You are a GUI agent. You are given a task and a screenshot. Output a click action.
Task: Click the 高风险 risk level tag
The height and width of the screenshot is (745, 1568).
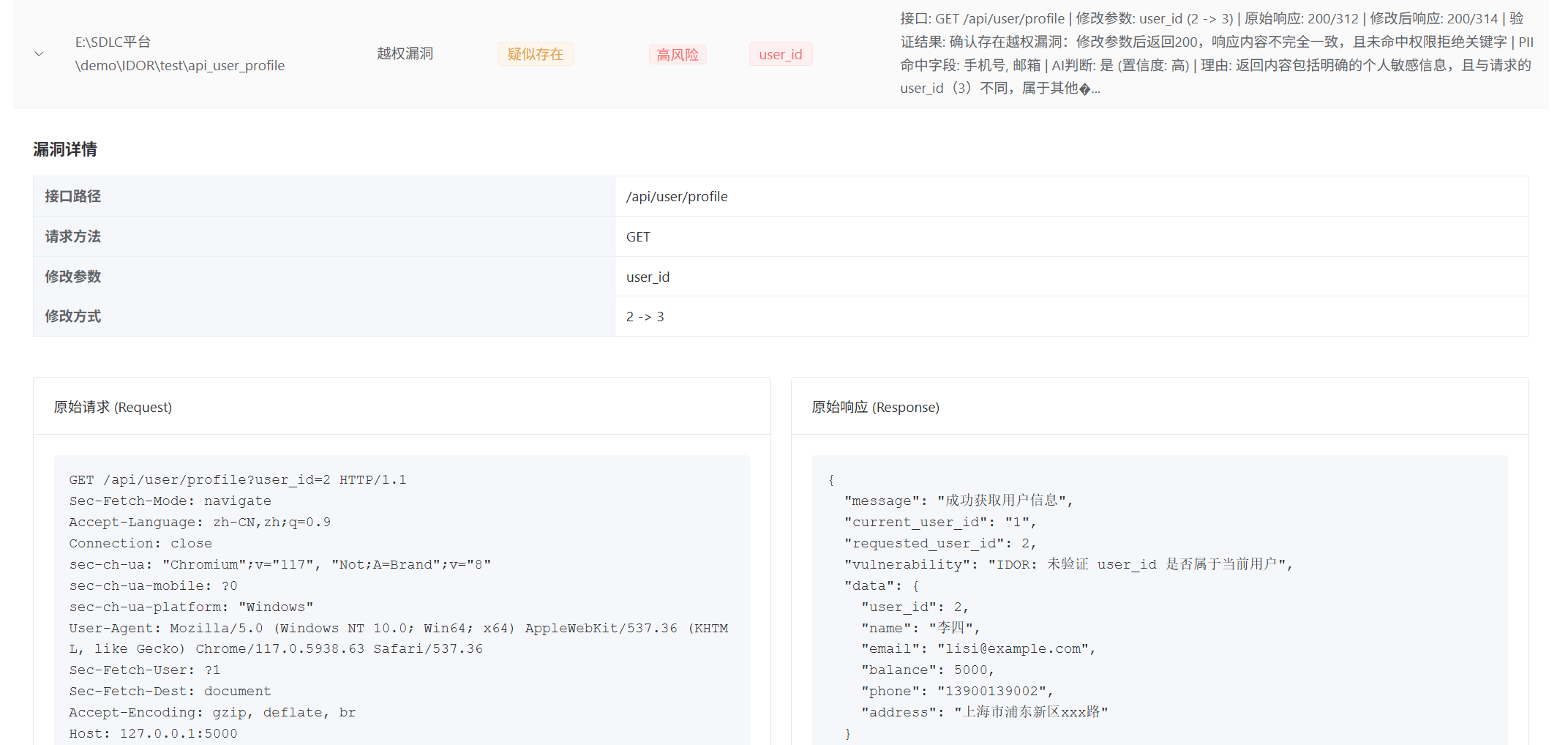[x=677, y=55]
